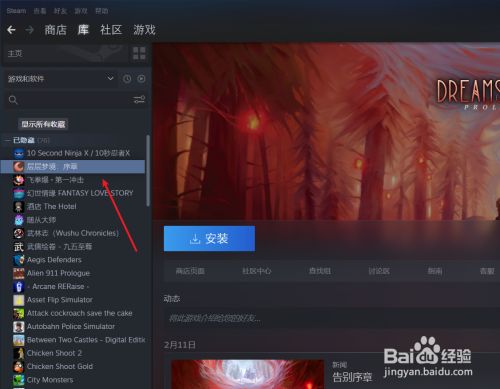Open large 游戏 navigation tab

tap(144, 30)
